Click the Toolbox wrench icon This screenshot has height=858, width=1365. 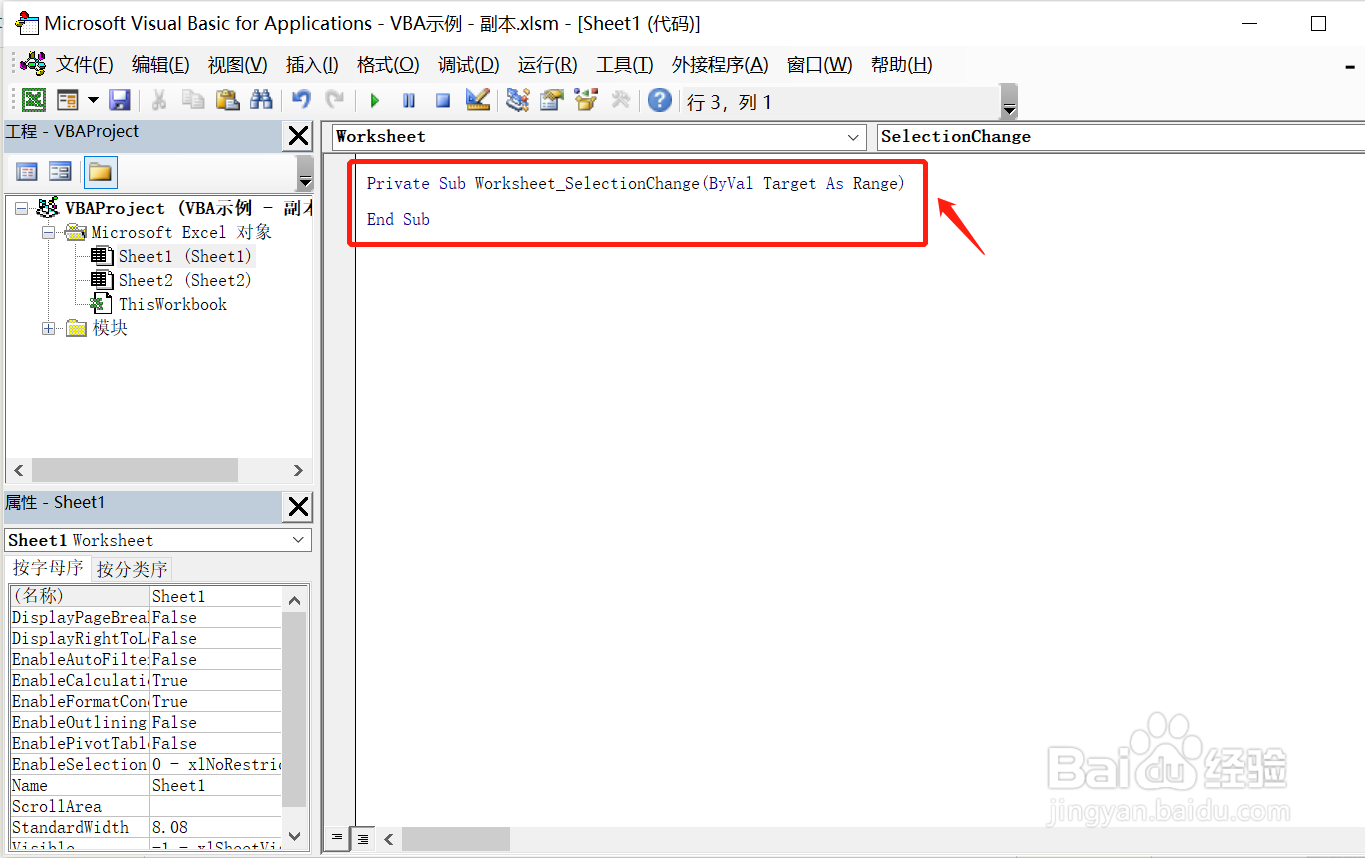[x=620, y=100]
